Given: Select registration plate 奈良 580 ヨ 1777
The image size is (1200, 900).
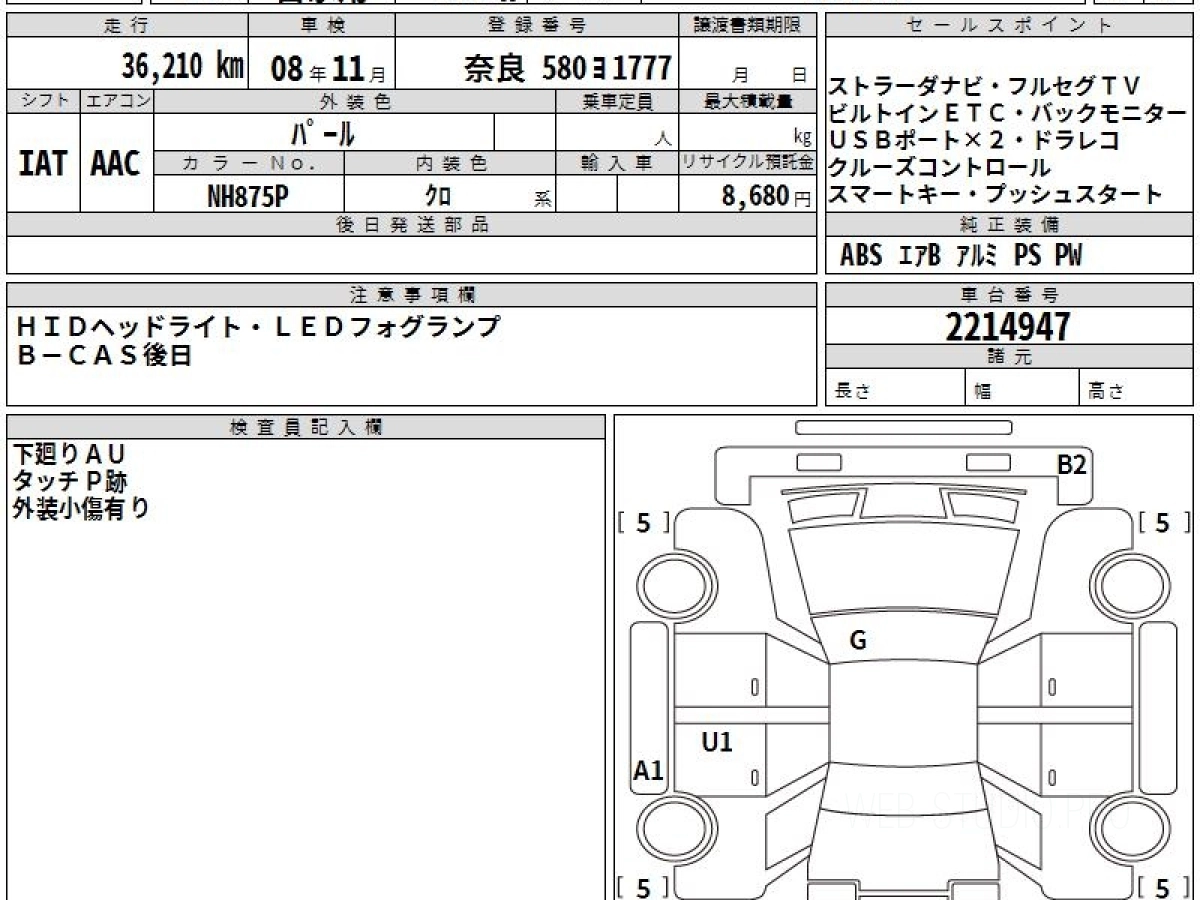Looking at the screenshot, I should pyautogui.click(x=567, y=68).
